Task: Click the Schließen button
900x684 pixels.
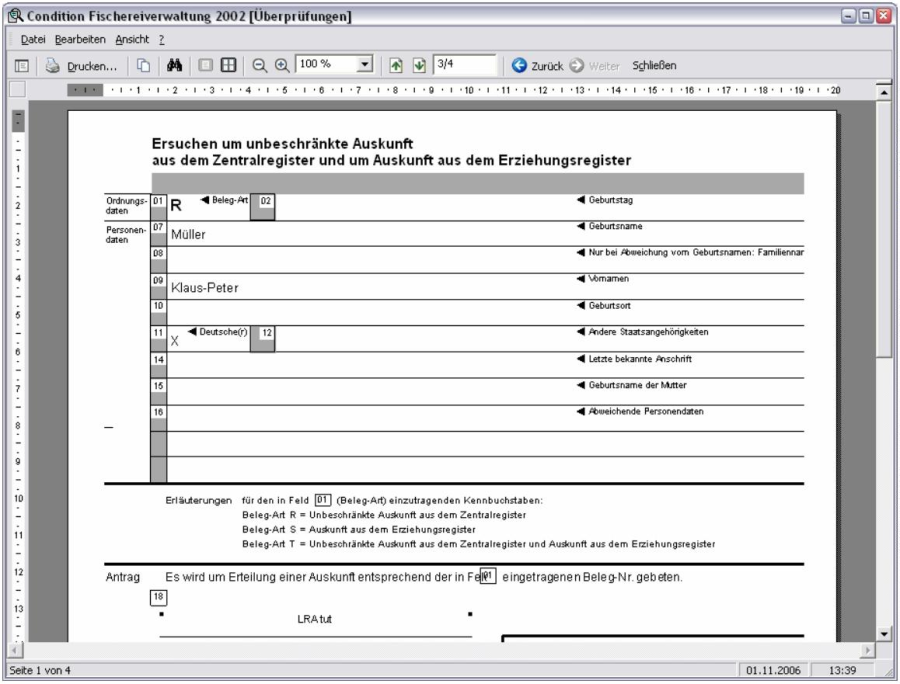Action: coord(654,66)
